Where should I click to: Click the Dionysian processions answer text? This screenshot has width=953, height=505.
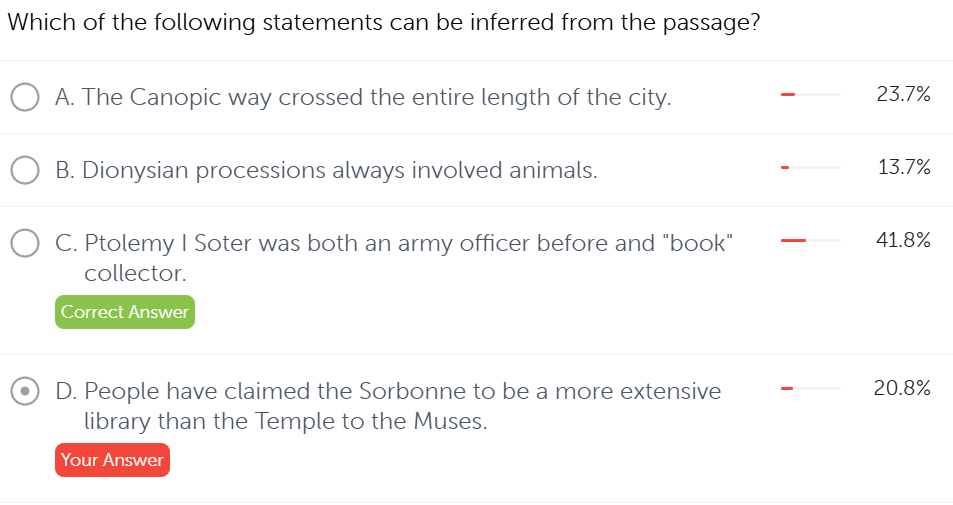point(326,171)
